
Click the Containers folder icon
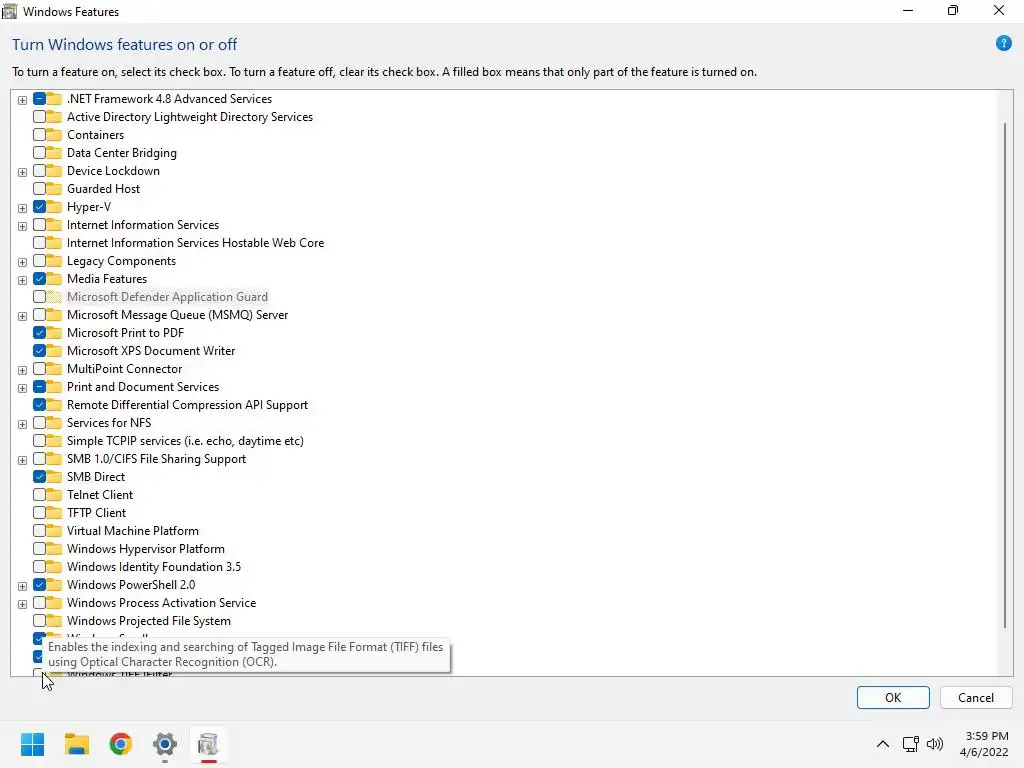click(54, 135)
